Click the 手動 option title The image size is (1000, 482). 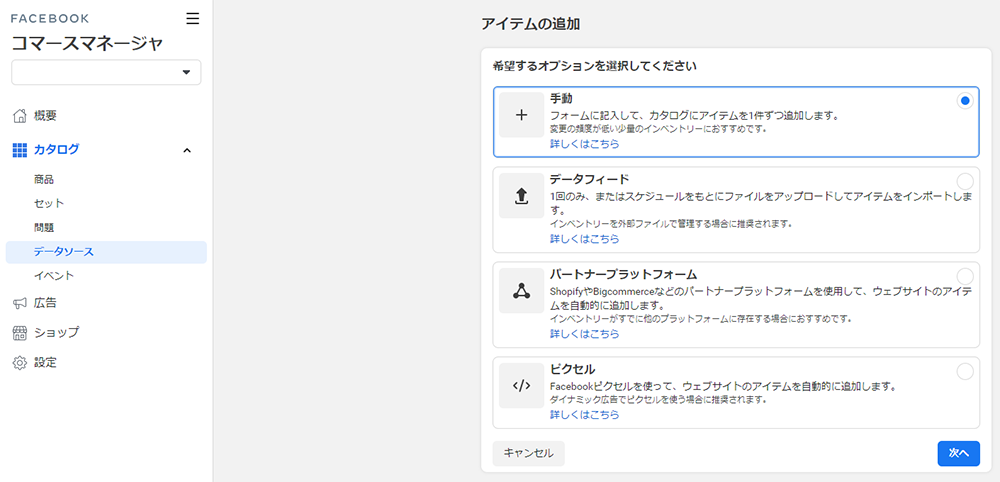point(561,99)
